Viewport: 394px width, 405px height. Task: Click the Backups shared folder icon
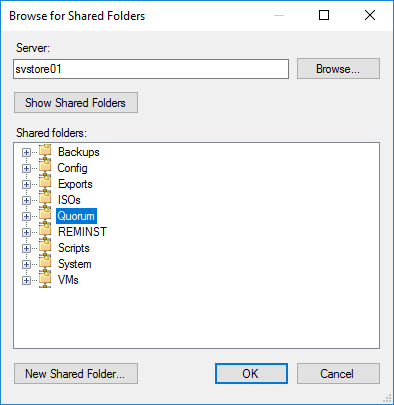pyautogui.click(x=45, y=151)
